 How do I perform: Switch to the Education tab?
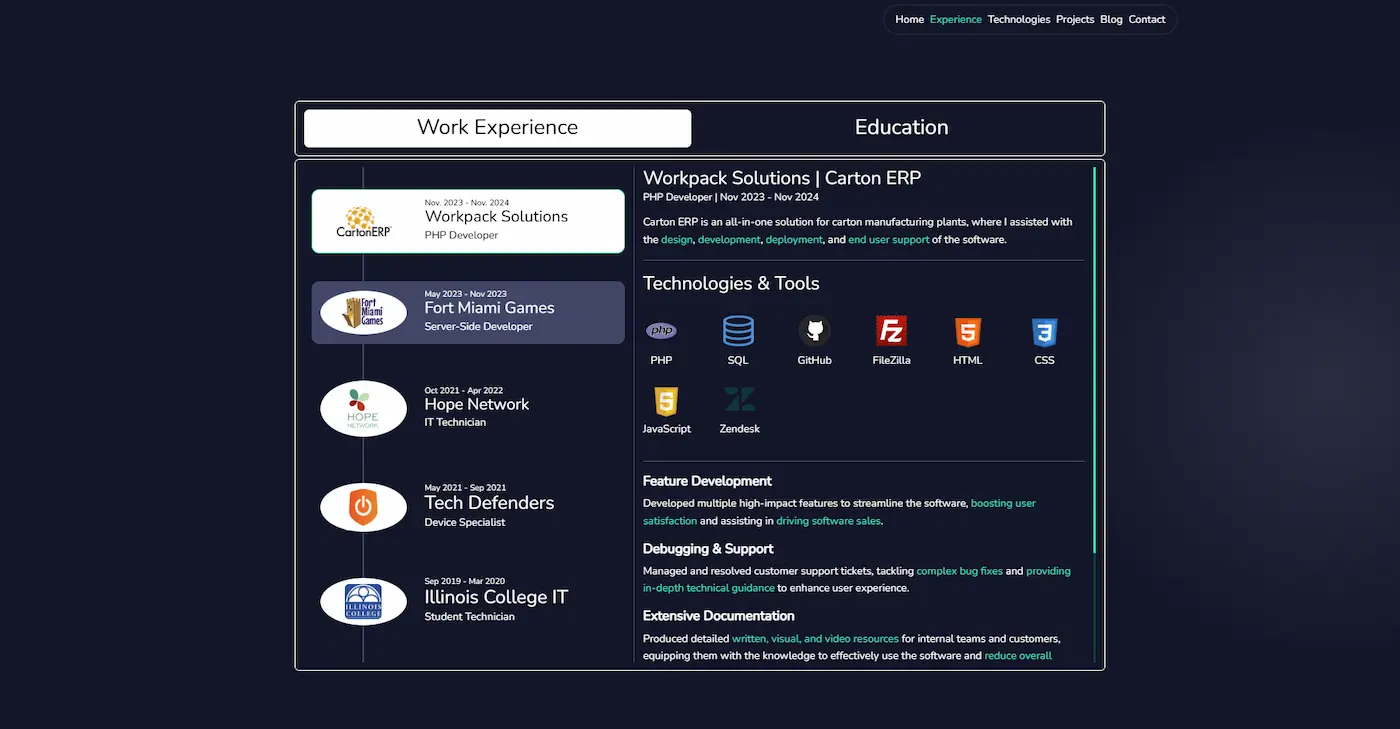[900, 128]
